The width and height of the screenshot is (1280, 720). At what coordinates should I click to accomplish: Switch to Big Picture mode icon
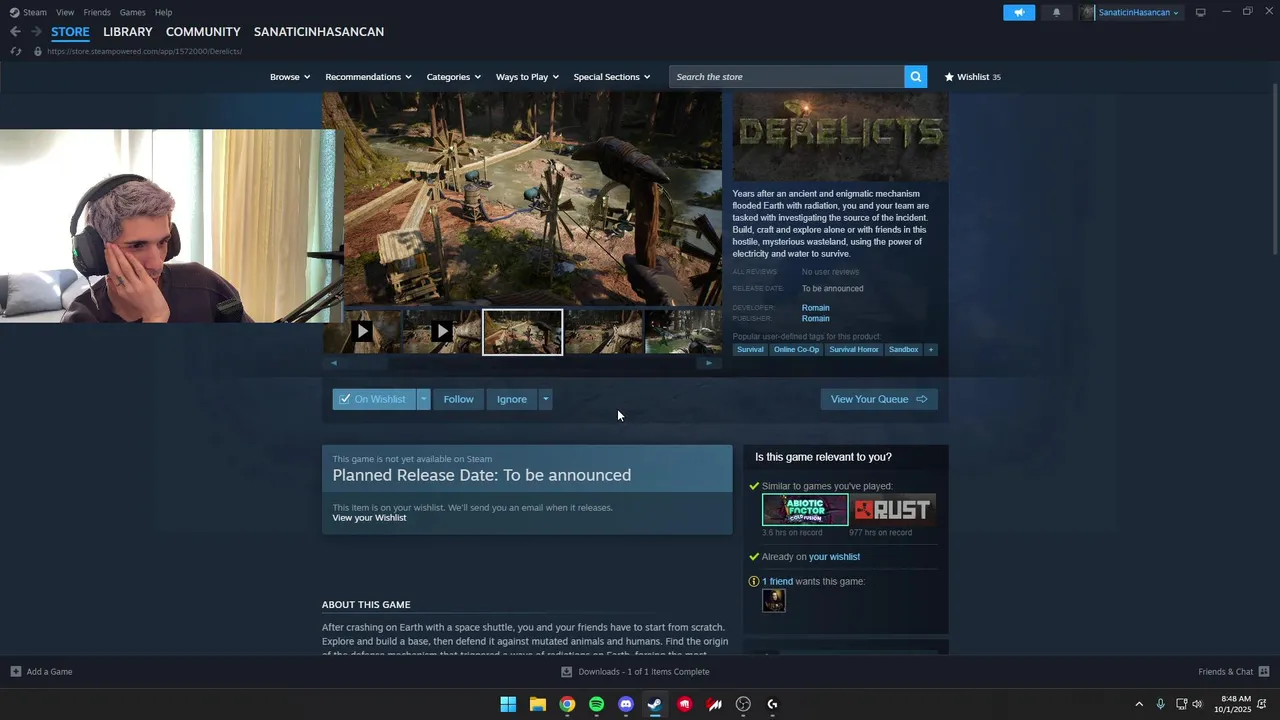pos(1201,12)
